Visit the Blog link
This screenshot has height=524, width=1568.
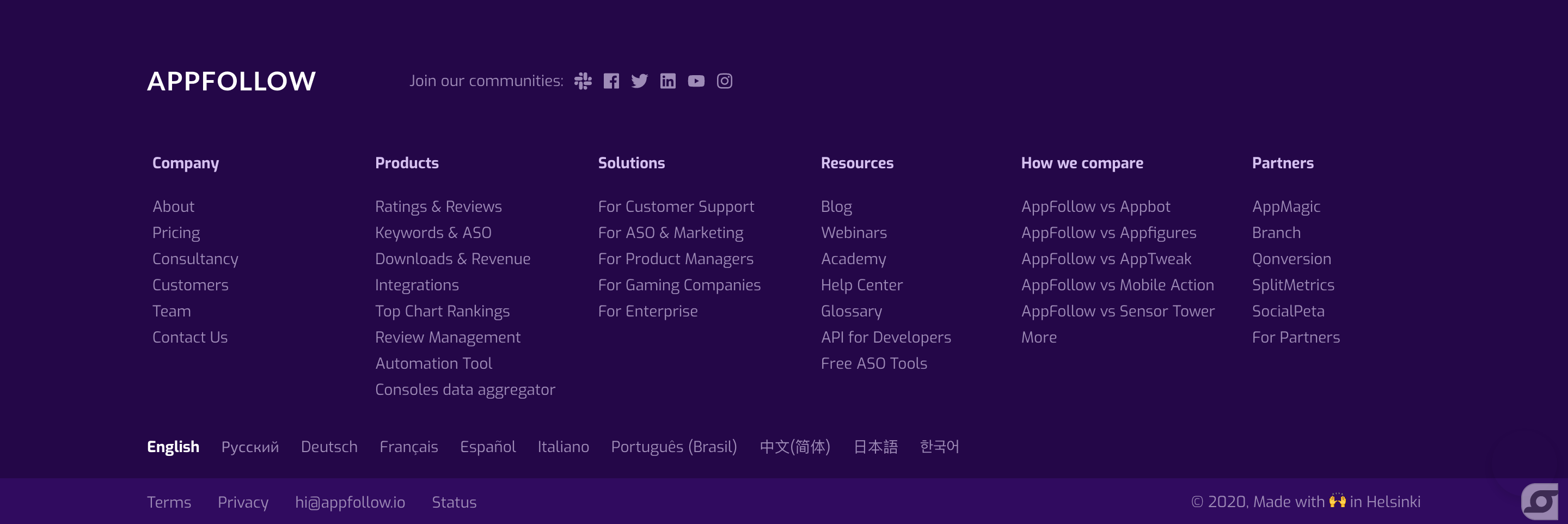click(x=836, y=206)
